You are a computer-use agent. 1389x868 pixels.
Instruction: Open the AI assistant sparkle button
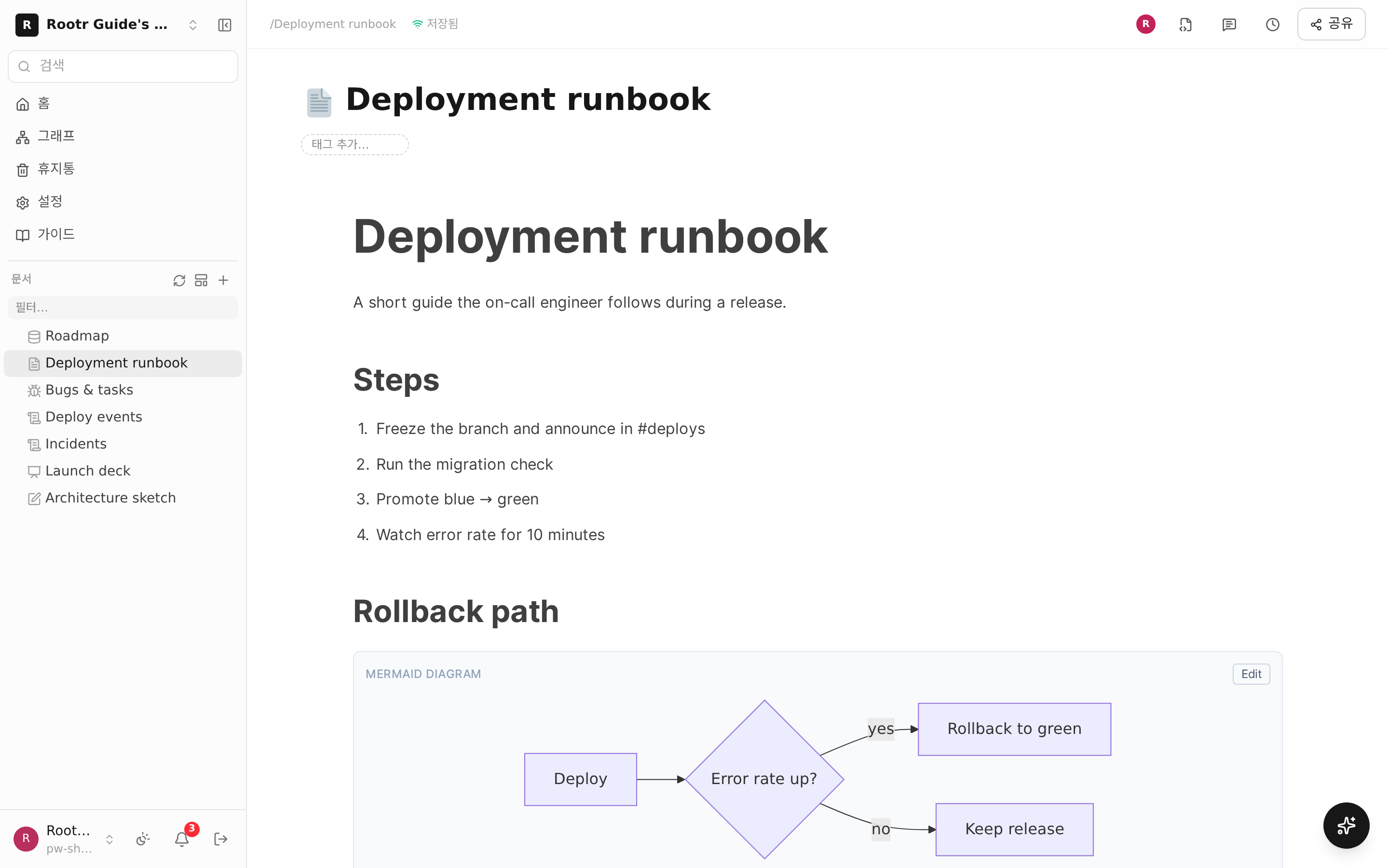coord(1346,826)
